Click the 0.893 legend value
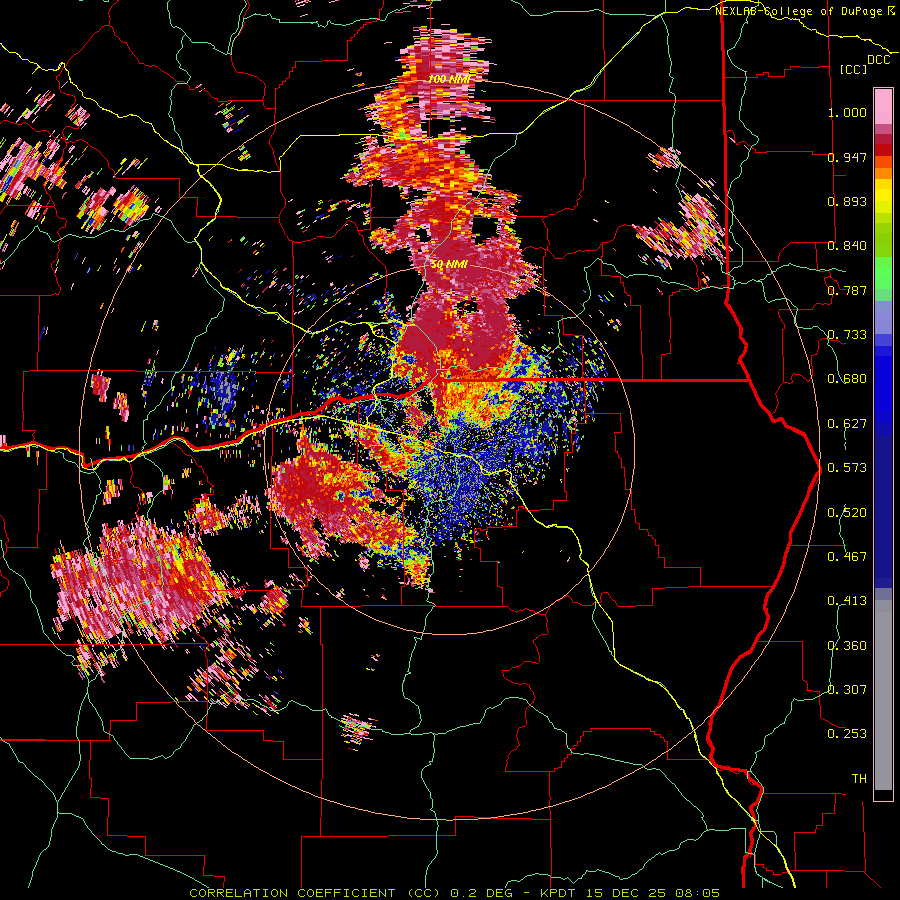The image size is (900, 900). point(847,201)
